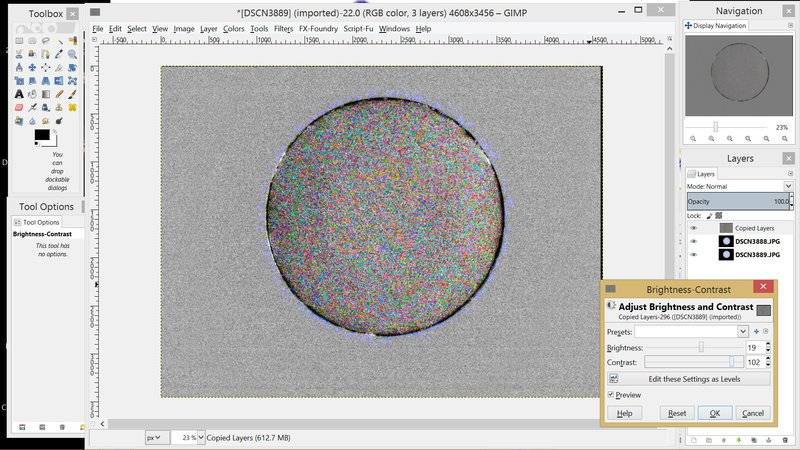Viewport: 800px width, 450px height.
Task: Hide the Copied Layers layer
Action: pyautogui.click(x=693, y=228)
